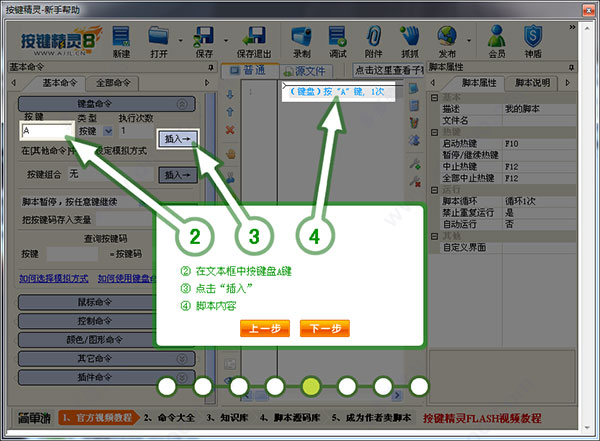The width and height of the screenshot is (600, 441).
Task: Open dropdown arrow next to 打开
Action: [x=180, y=40]
